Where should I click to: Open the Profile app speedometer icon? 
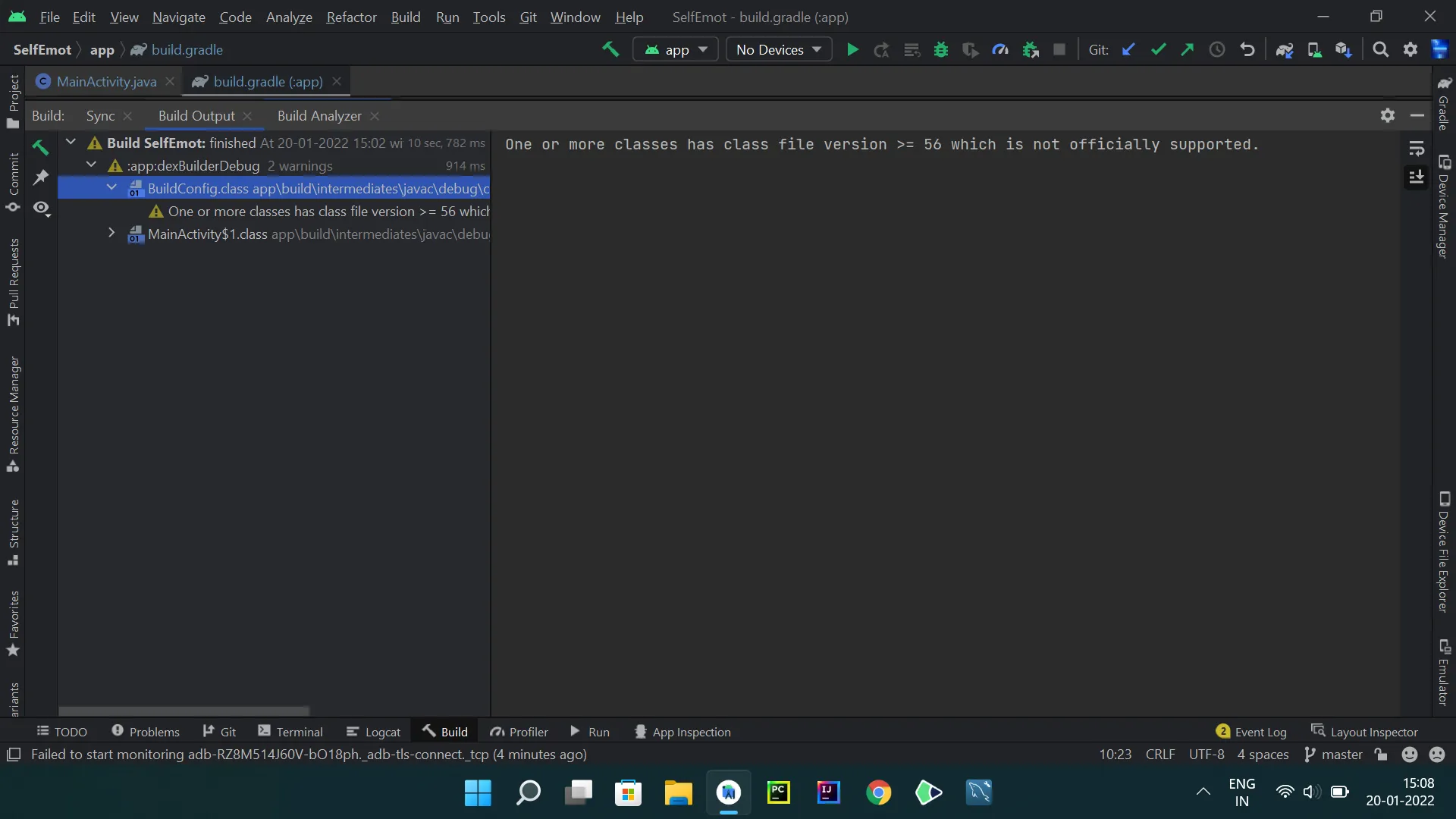click(1000, 50)
